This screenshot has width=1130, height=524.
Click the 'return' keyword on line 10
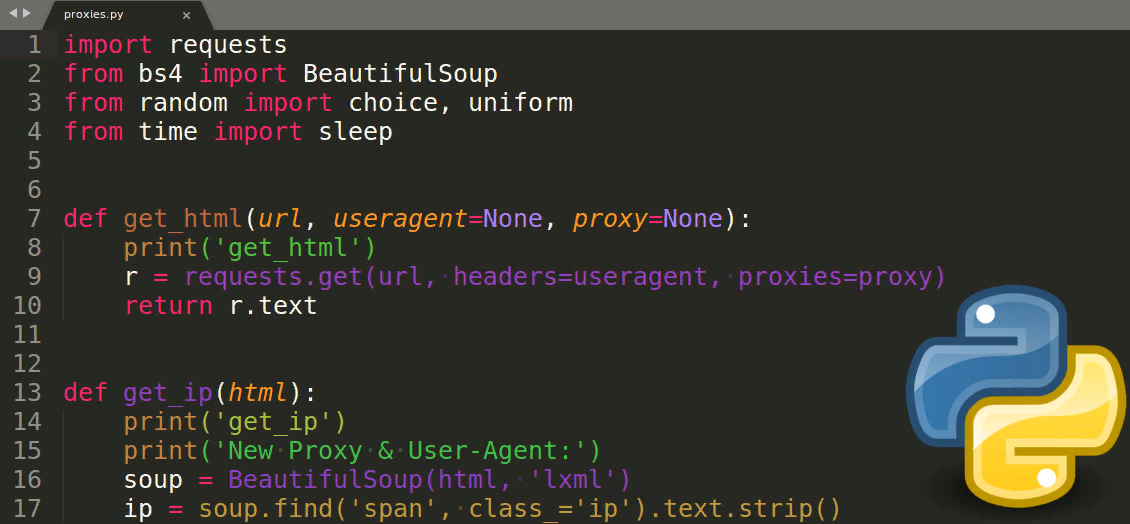click(169, 306)
